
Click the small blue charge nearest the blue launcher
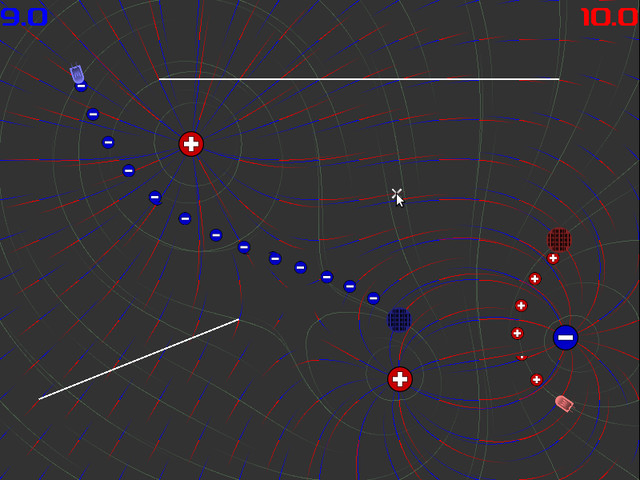tap(81, 86)
